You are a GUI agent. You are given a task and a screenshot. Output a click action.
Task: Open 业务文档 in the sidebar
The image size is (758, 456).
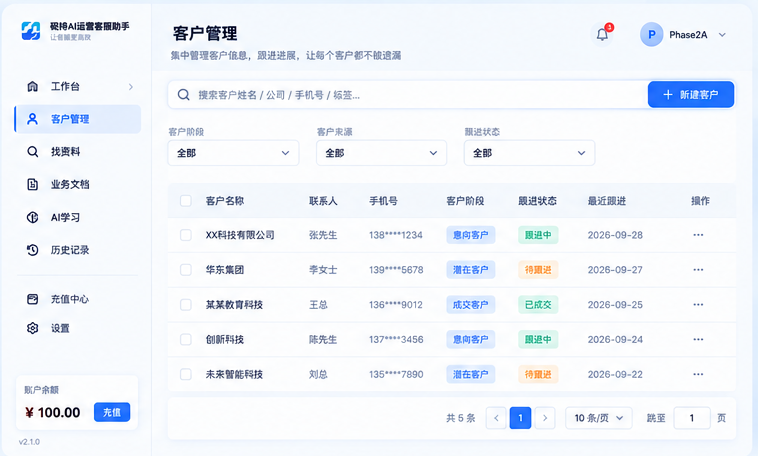[78, 184]
